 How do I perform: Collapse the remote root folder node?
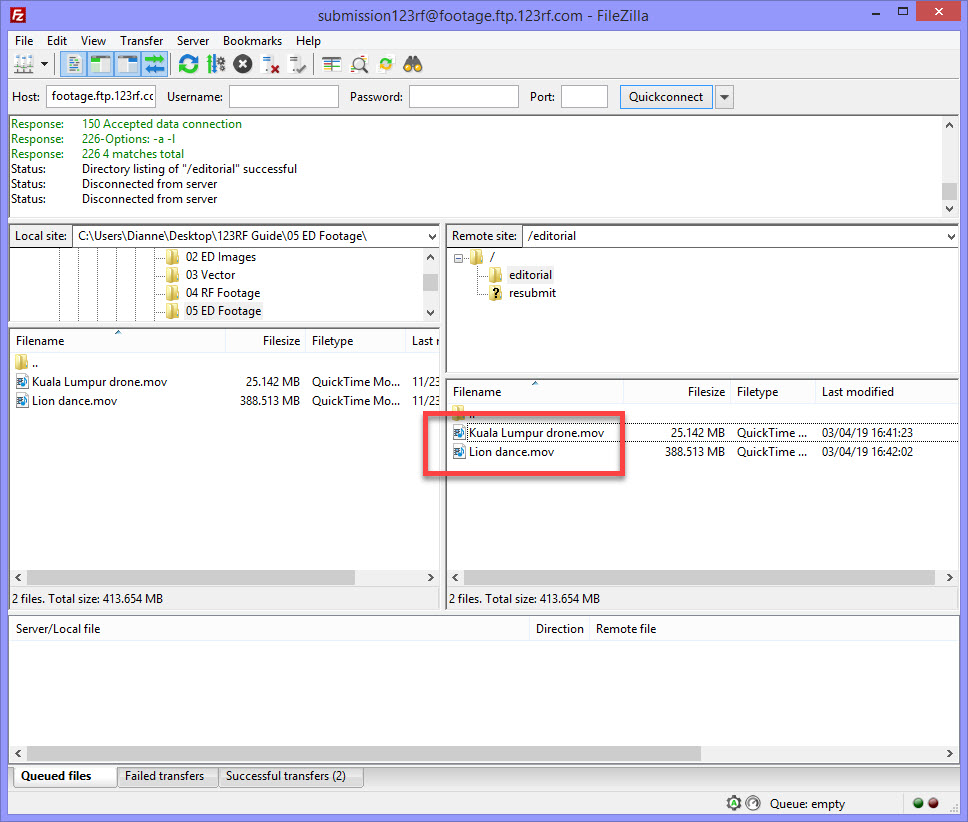[x=458, y=258]
